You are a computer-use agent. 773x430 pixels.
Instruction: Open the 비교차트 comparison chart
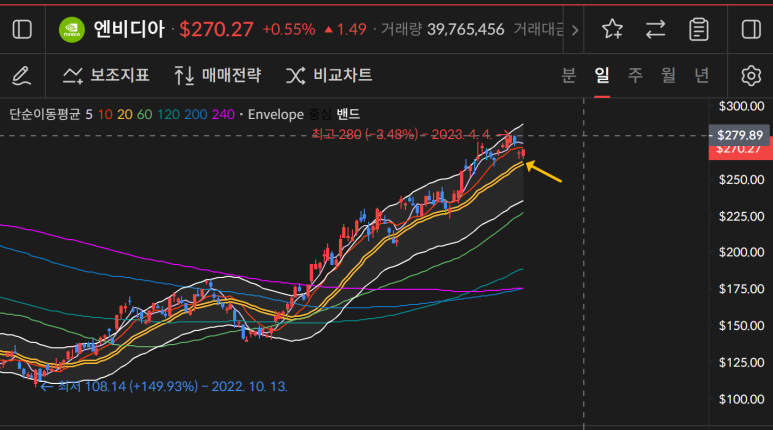pos(329,75)
